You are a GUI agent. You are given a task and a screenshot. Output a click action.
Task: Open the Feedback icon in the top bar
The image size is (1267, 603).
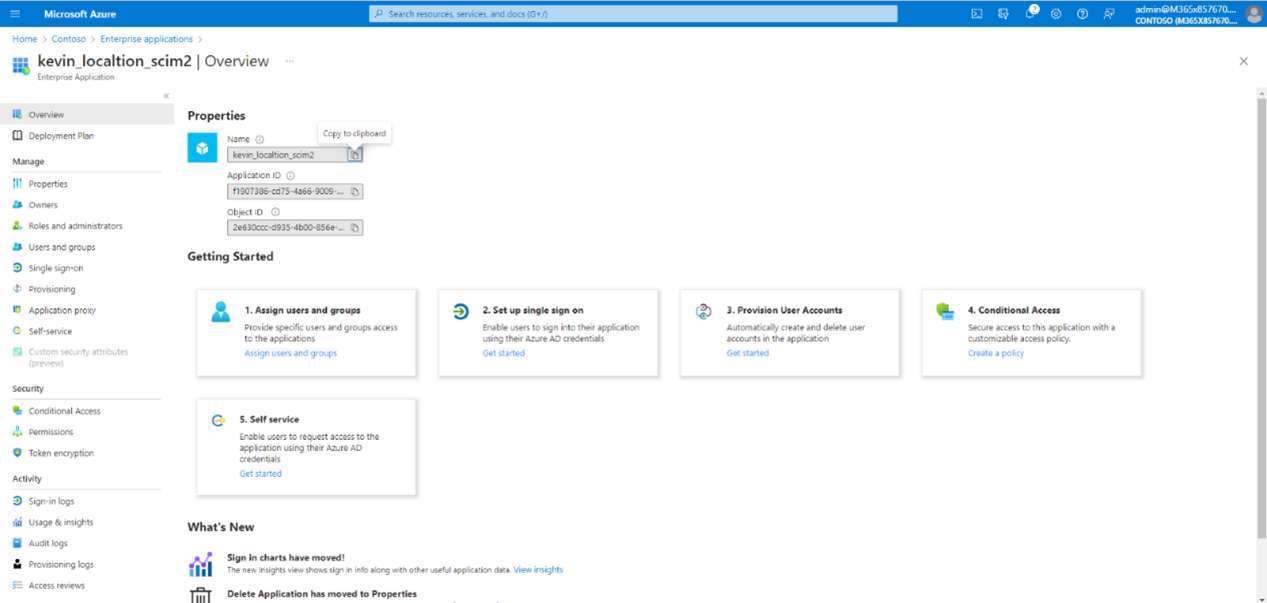point(1109,14)
